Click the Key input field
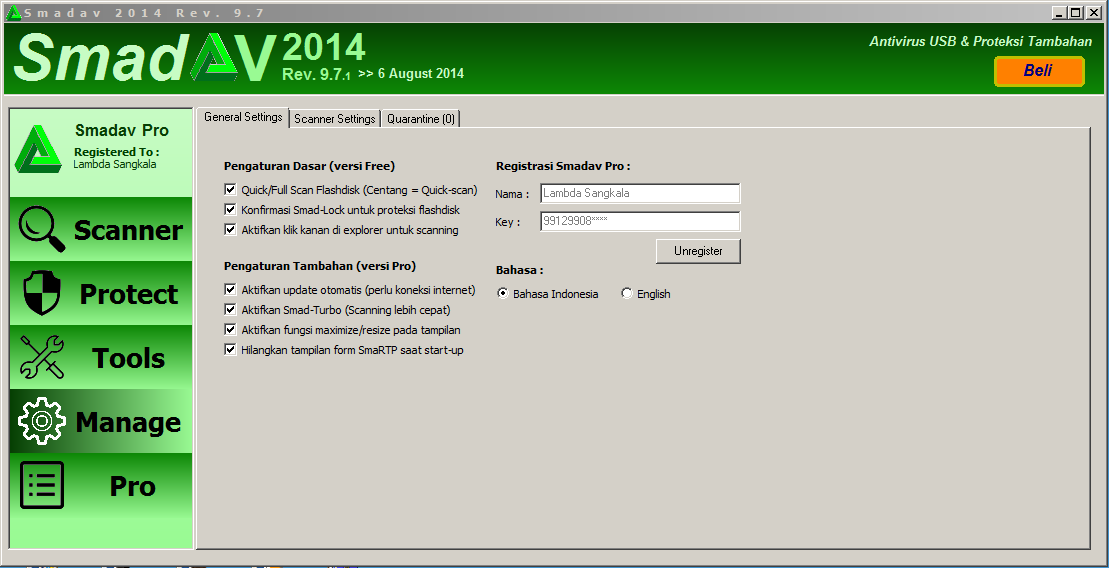 pyautogui.click(x=640, y=221)
